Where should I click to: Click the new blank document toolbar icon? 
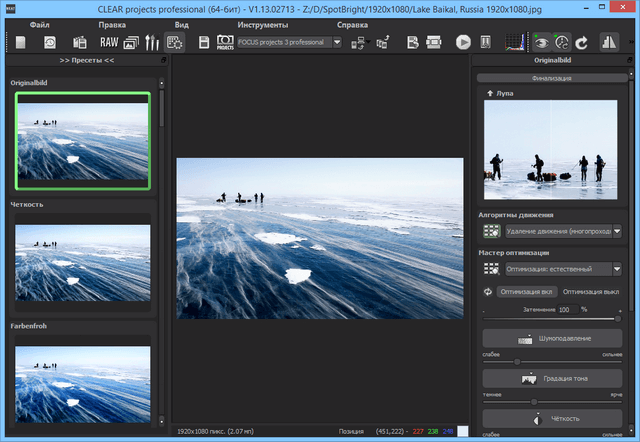pos(20,42)
